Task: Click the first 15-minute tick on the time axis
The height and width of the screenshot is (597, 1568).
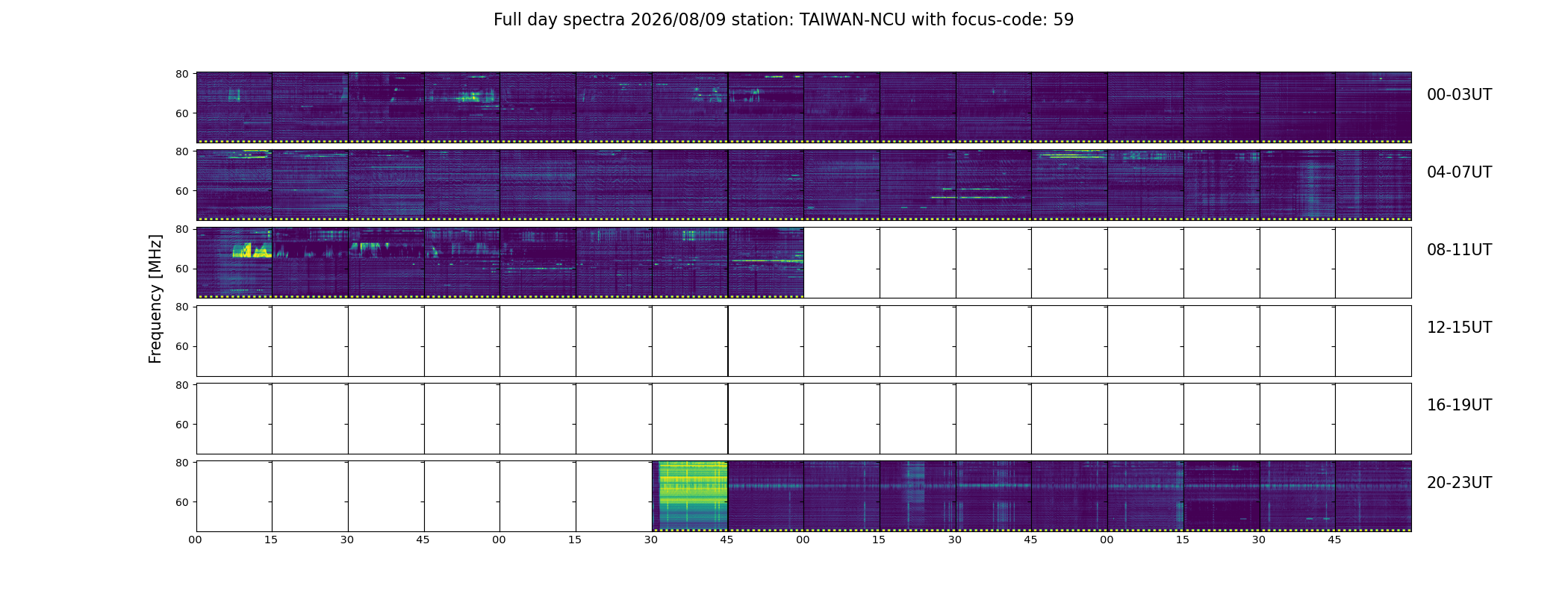Action: [x=271, y=540]
